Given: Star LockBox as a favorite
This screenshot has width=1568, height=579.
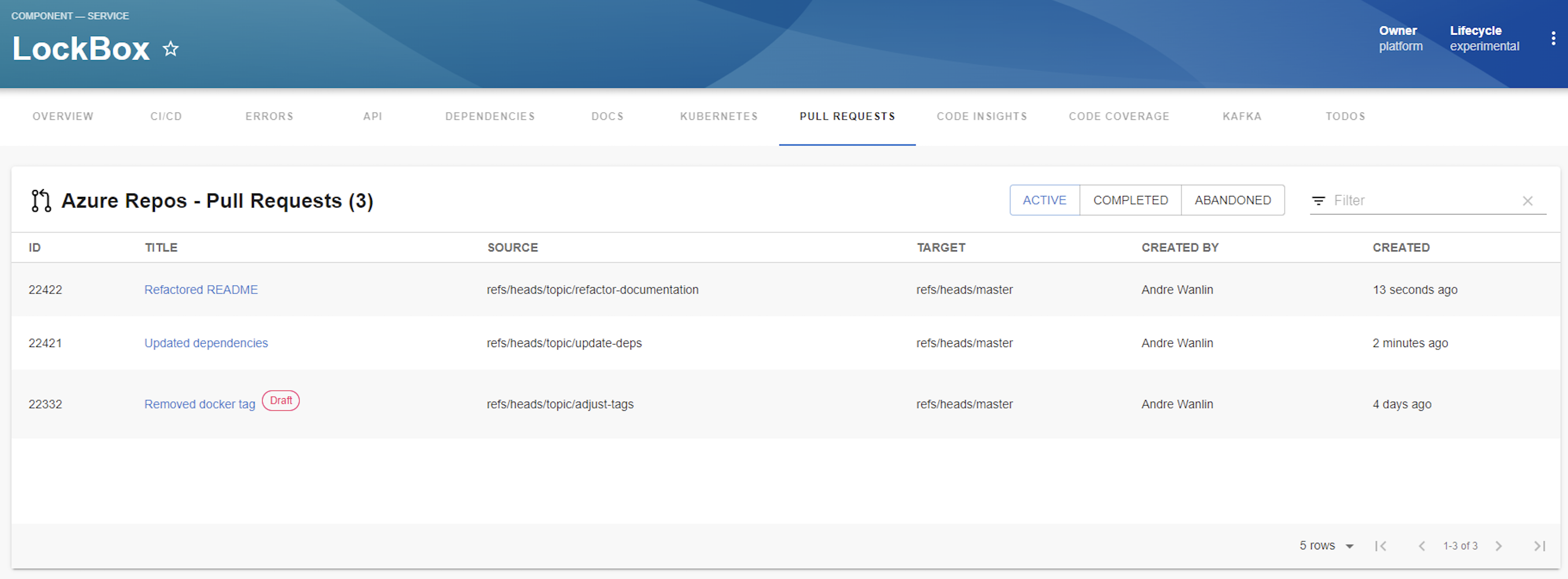Looking at the screenshot, I should pyautogui.click(x=171, y=49).
